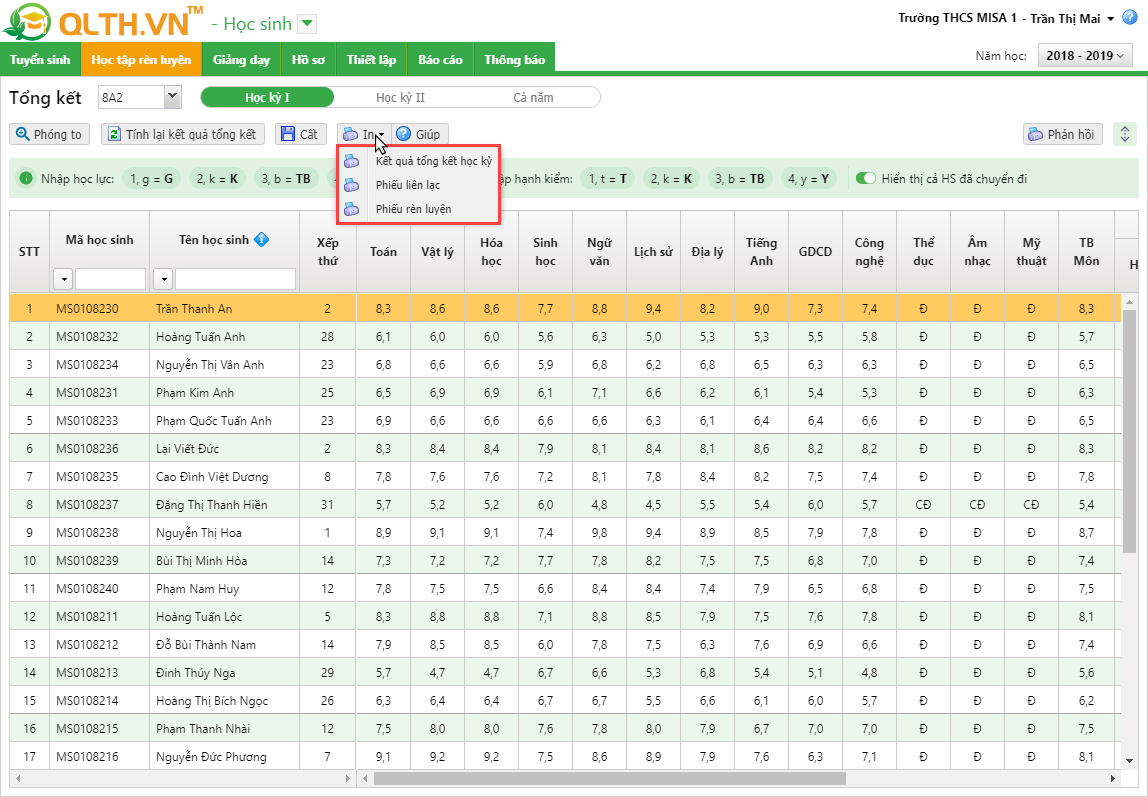Screen dimensions: 1148x797
Task: Open the Báo cáo tab
Action: 441,59
